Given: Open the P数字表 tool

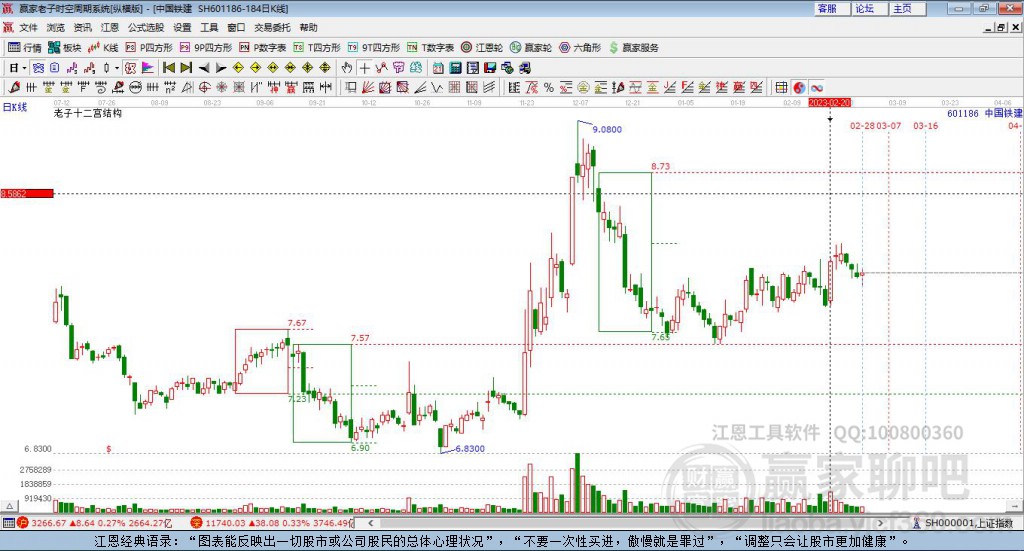Looking at the screenshot, I should click(263, 48).
